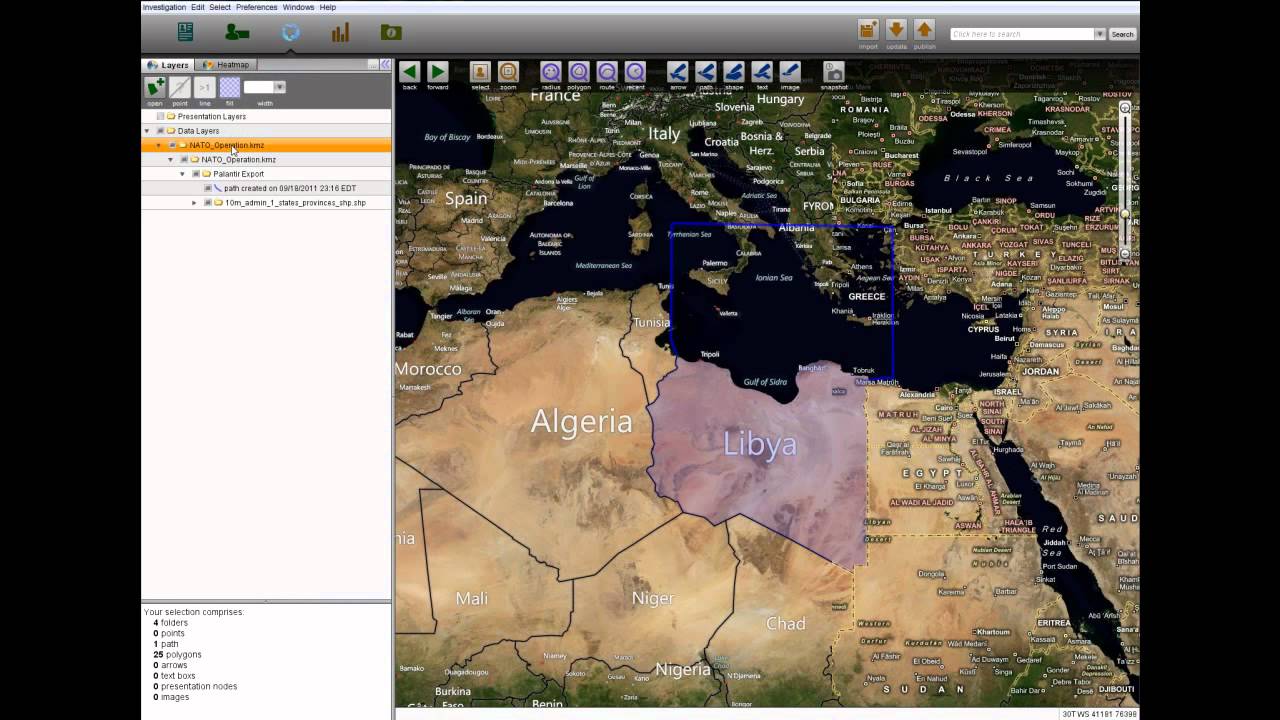Expand 10m_admin_1_states_provinces_shp.shp folder
This screenshot has width=1280, height=720.
pyautogui.click(x=194, y=203)
